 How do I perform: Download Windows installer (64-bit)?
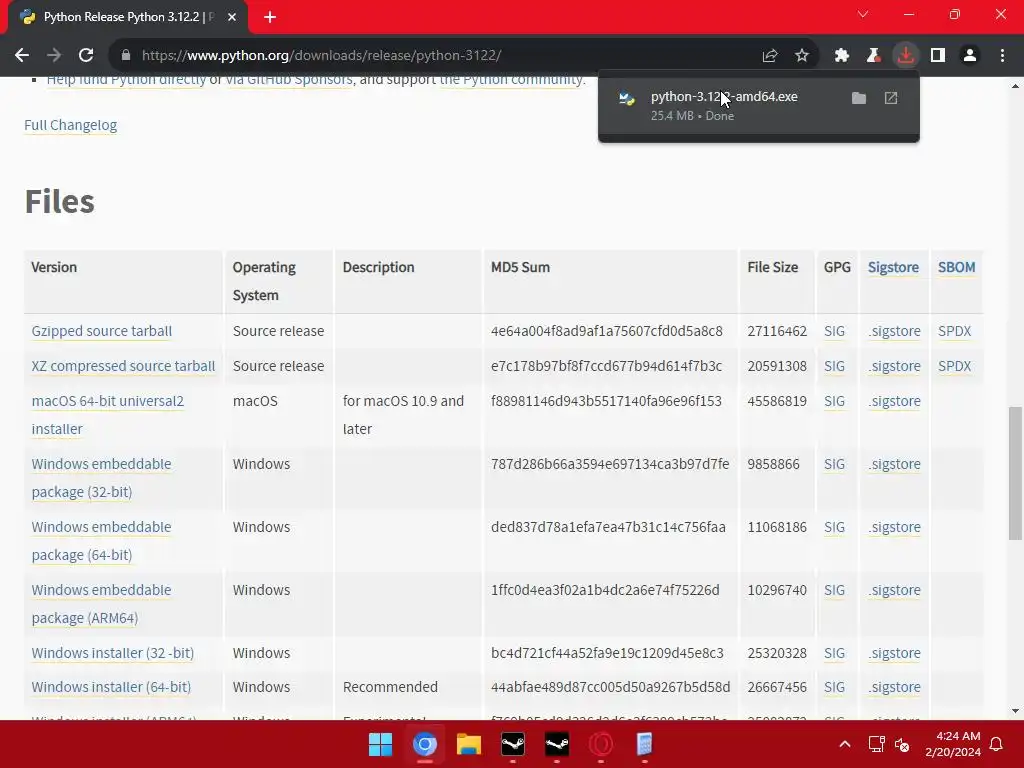coord(111,687)
